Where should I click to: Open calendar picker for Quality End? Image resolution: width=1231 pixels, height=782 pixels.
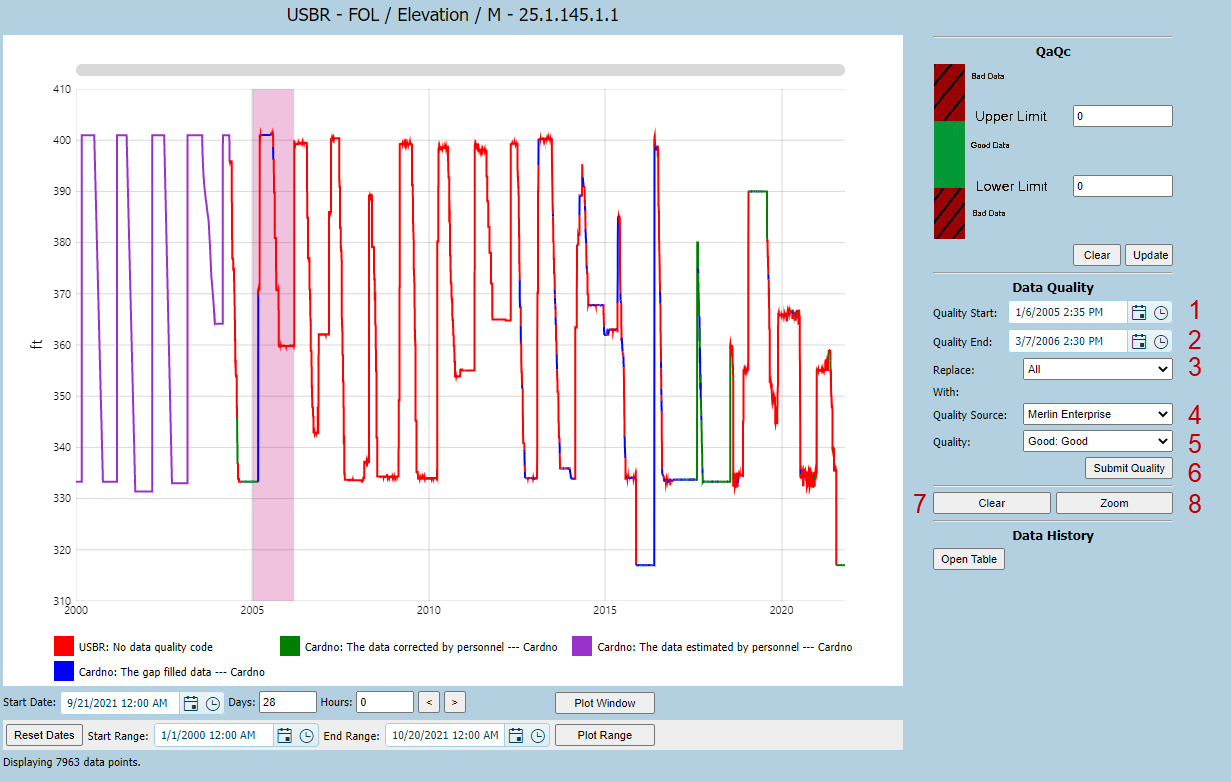pyautogui.click(x=1138, y=341)
